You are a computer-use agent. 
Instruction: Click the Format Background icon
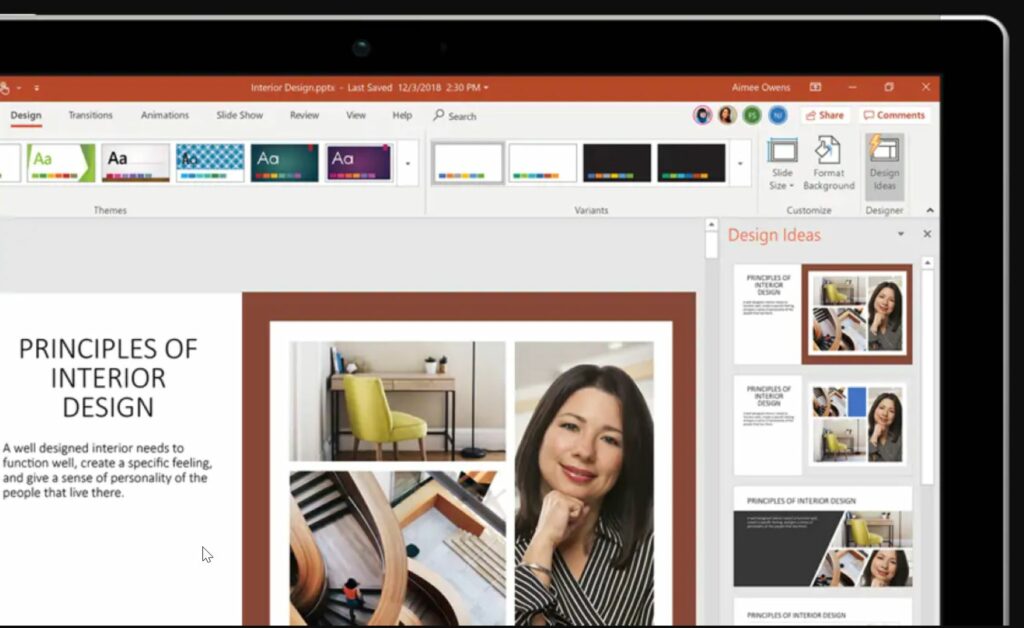click(x=829, y=164)
